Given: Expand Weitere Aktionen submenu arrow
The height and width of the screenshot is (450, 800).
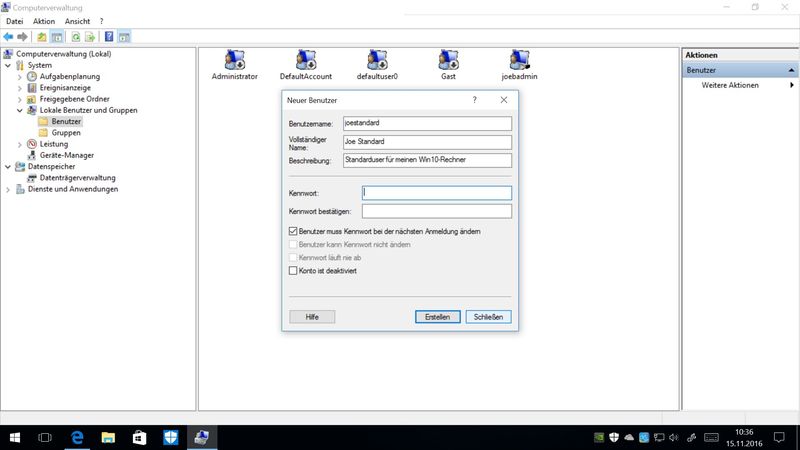Looking at the screenshot, I should (792, 85).
